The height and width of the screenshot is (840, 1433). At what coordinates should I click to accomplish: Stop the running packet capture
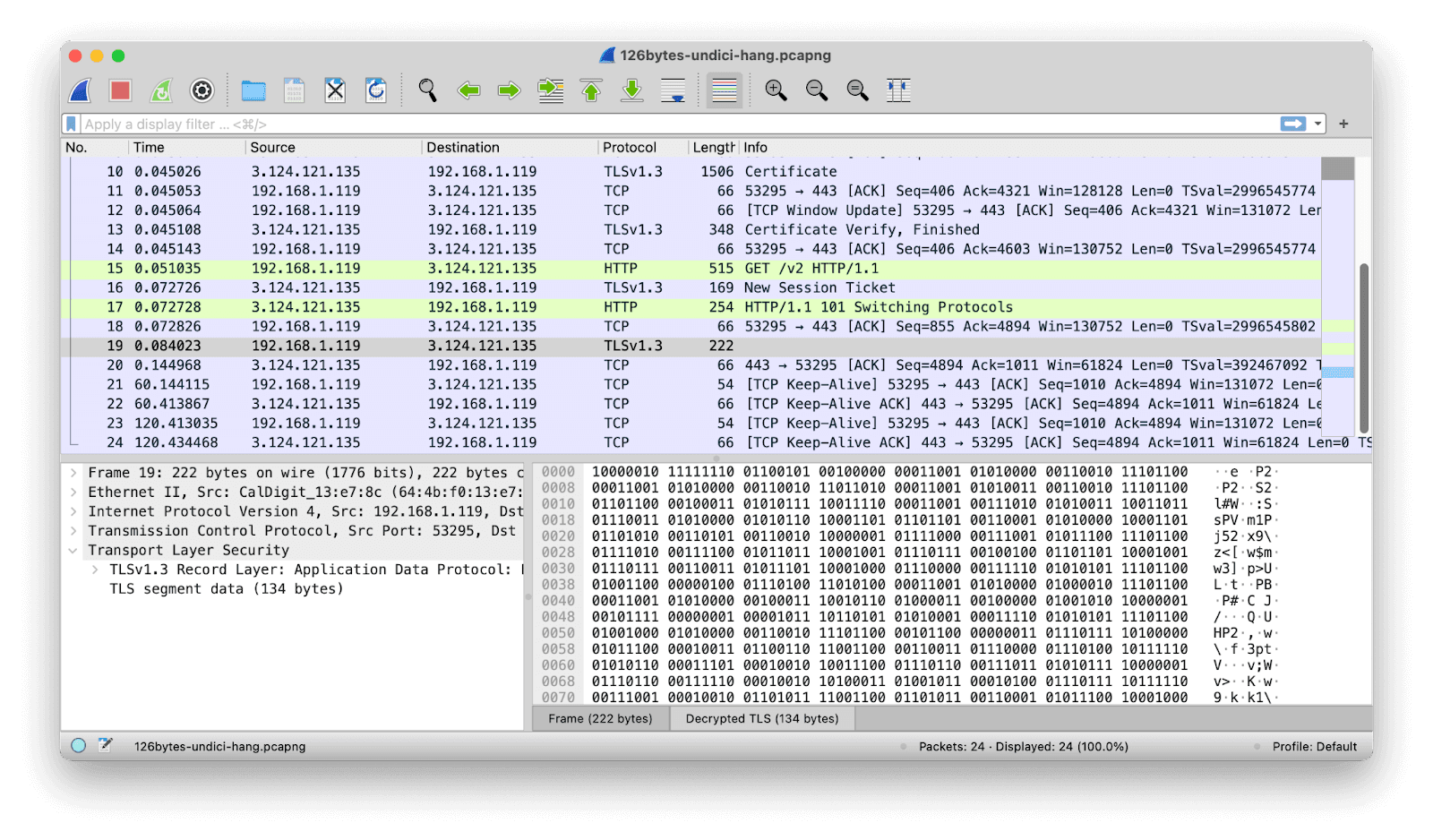pyautogui.click(x=121, y=90)
